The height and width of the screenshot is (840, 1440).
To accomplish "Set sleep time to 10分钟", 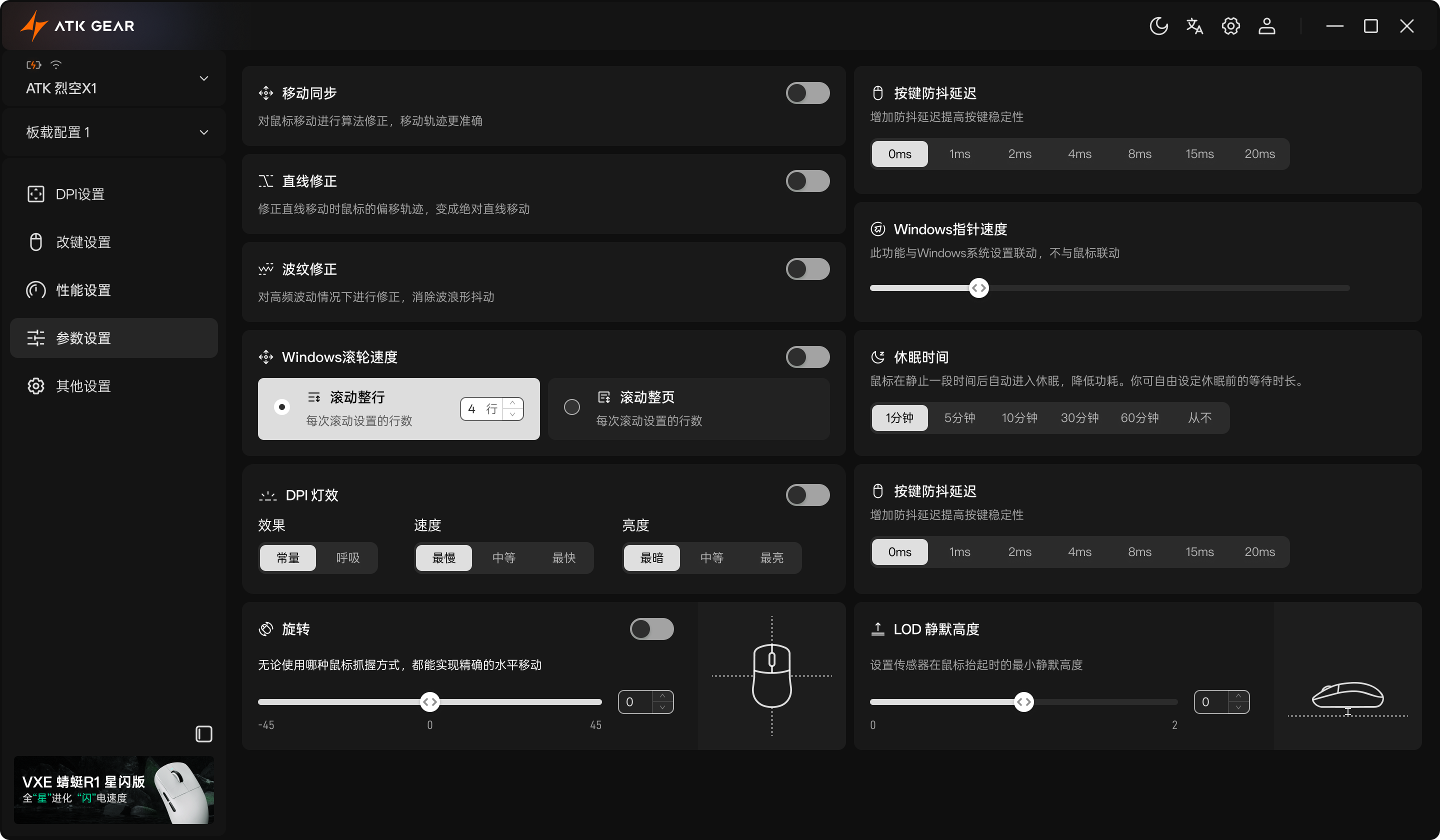I will [1019, 417].
